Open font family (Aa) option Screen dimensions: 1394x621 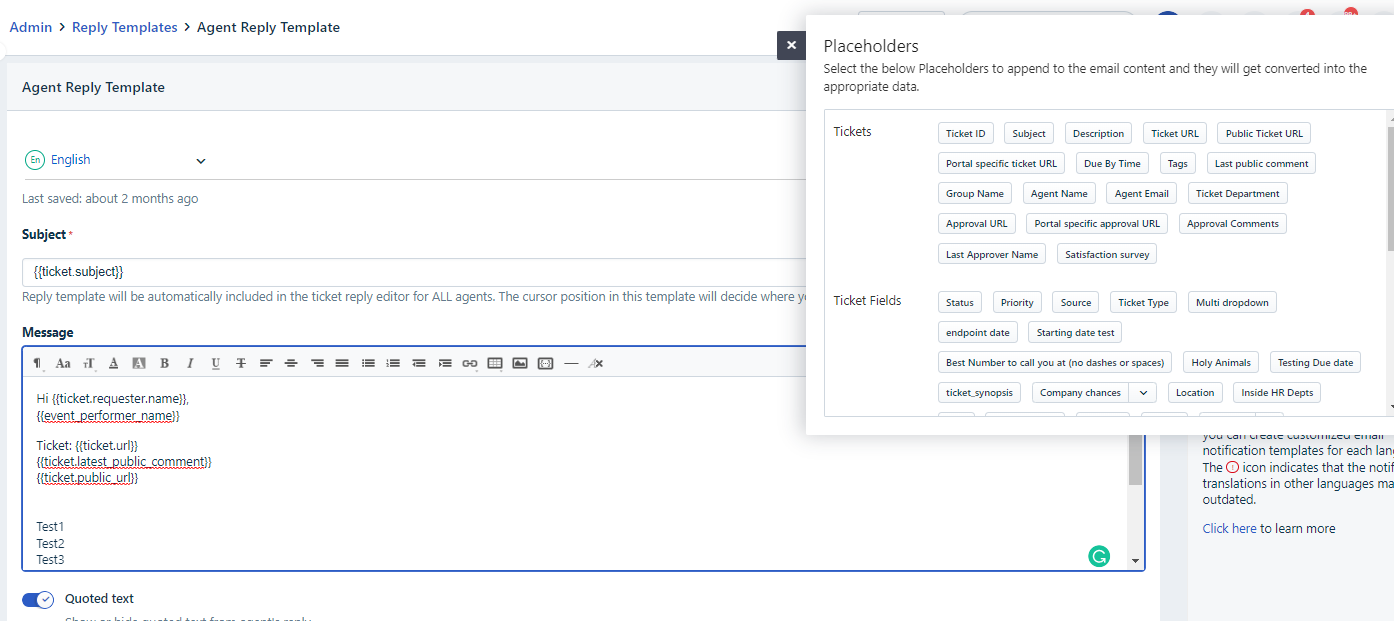[x=63, y=363]
